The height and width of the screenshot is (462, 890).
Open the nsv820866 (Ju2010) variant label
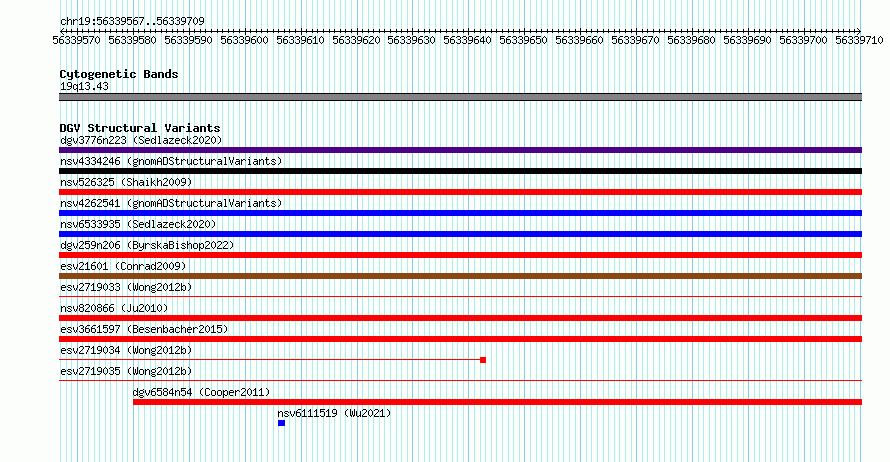click(114, 308)
